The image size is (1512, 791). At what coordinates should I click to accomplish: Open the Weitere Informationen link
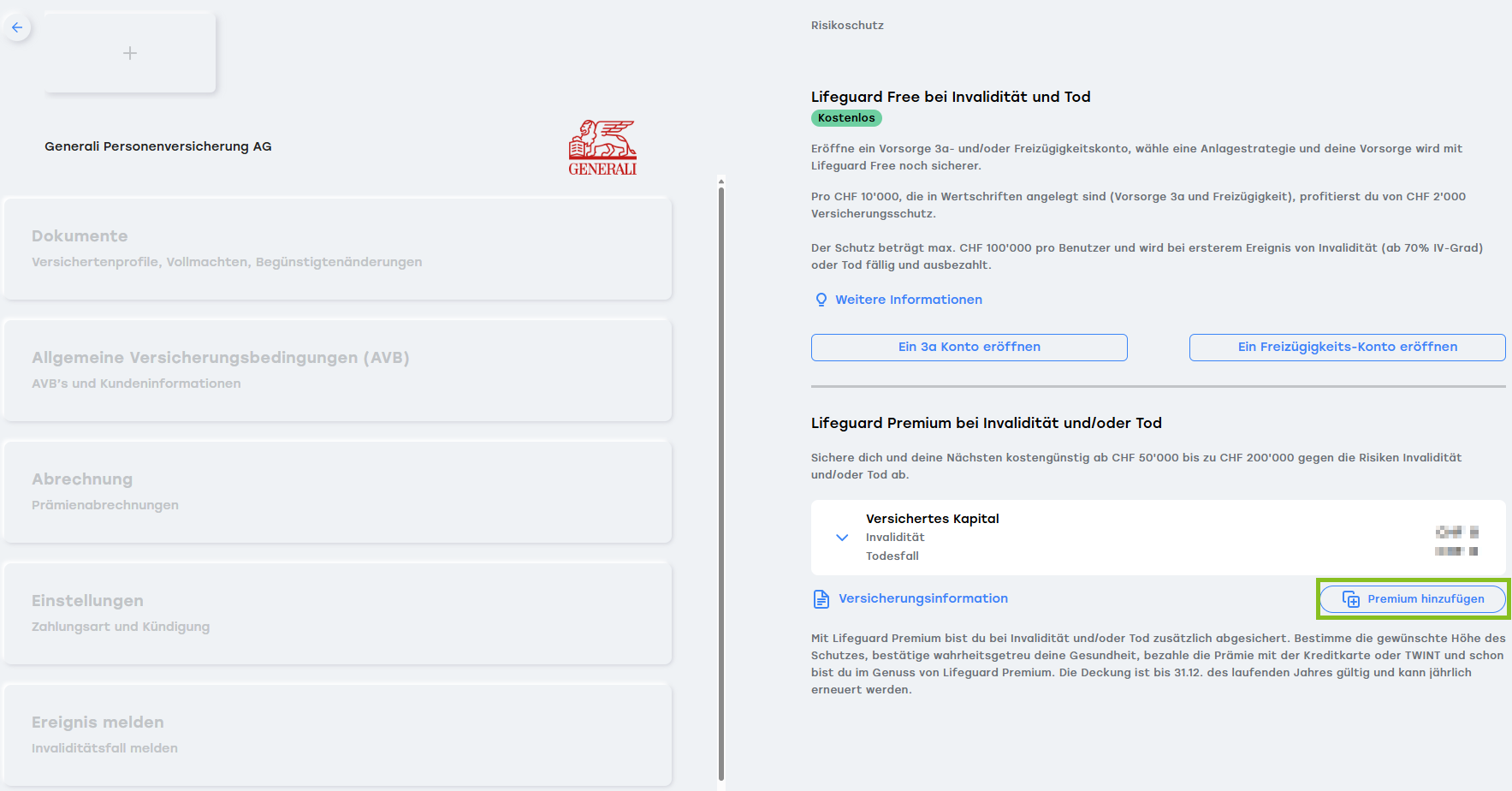tap(909, 300)
